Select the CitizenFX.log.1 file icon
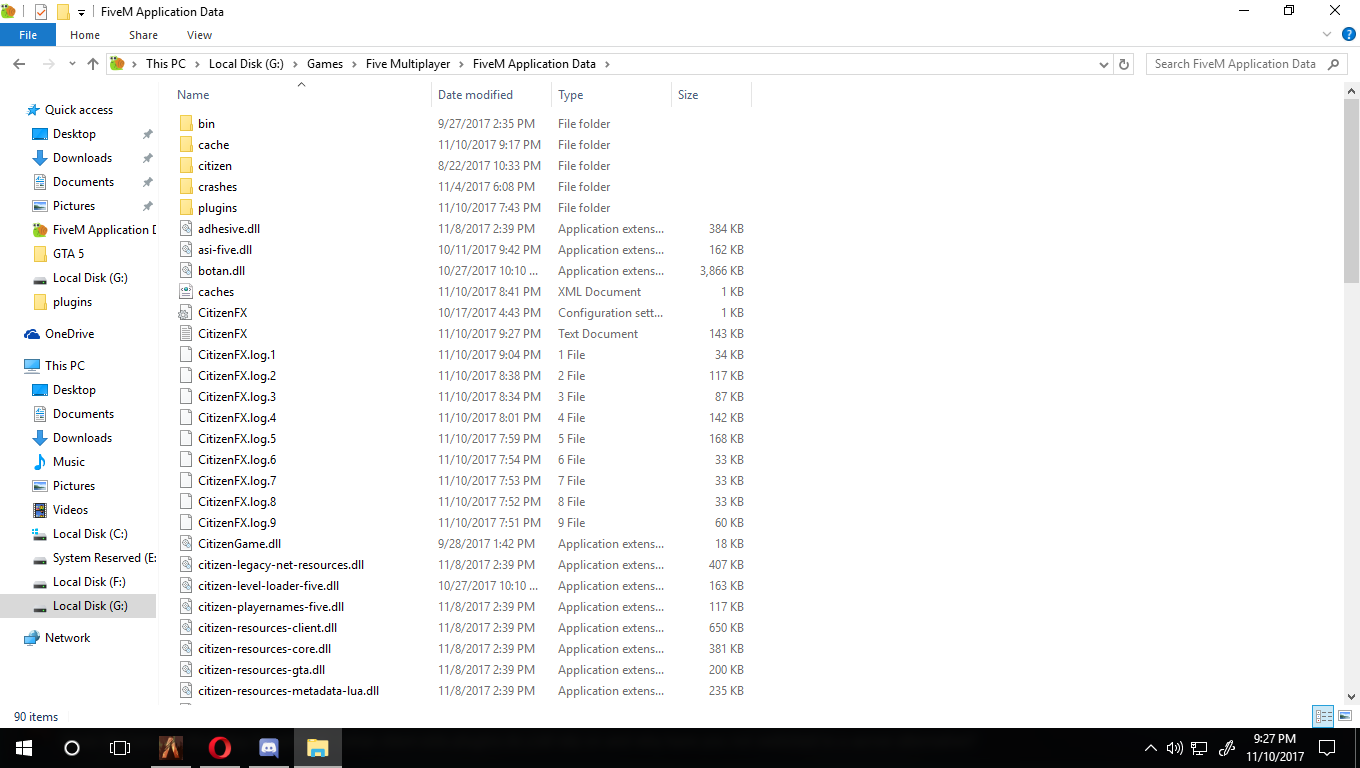This screenshot has height=768, width=1360. point(186,355)
